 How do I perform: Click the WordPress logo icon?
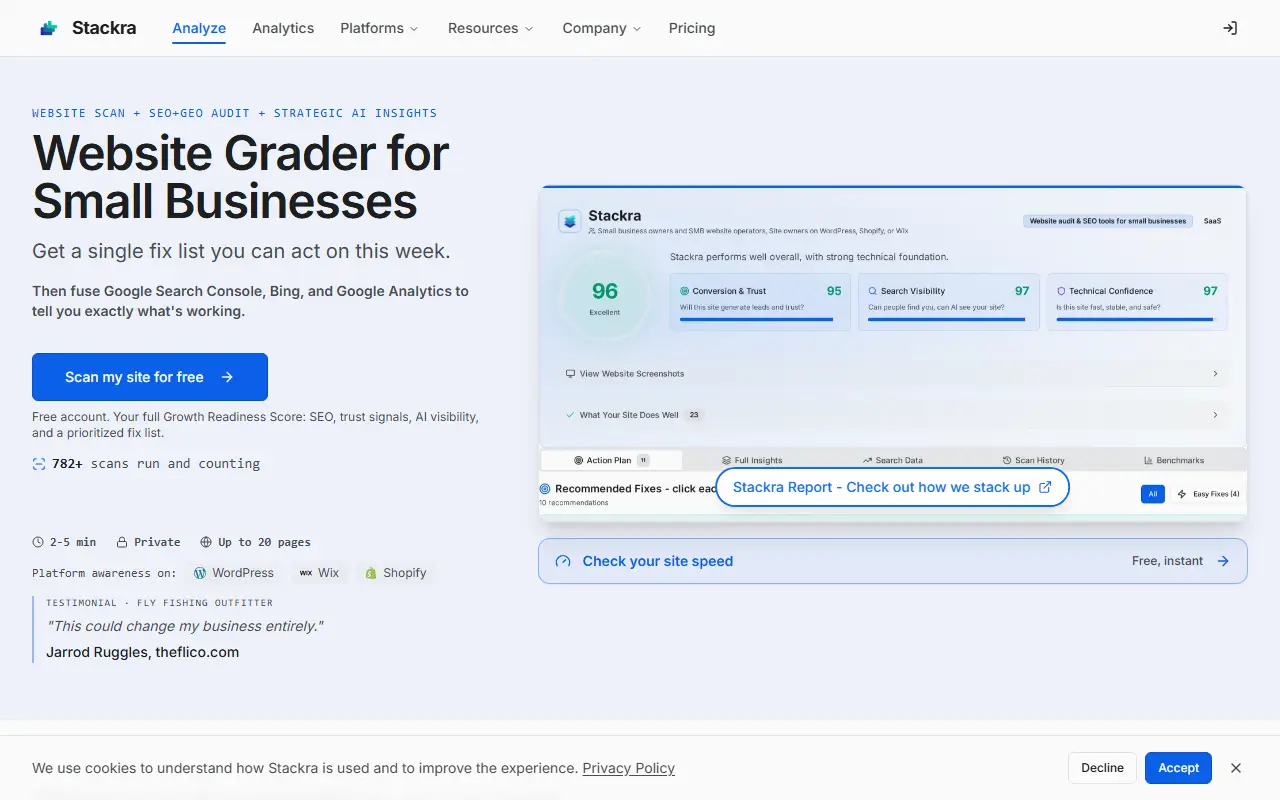(200, 573)
